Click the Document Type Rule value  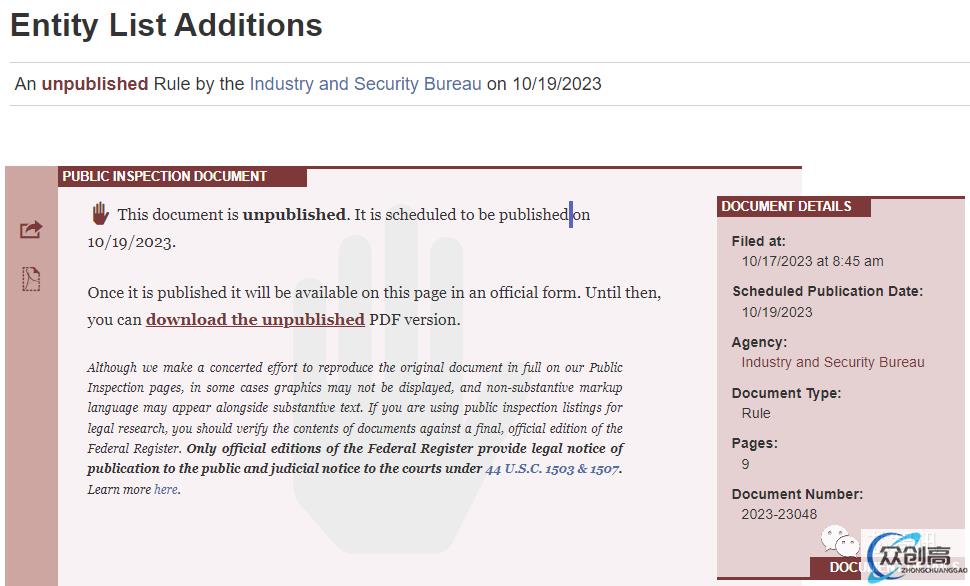[x=756, y=413]
